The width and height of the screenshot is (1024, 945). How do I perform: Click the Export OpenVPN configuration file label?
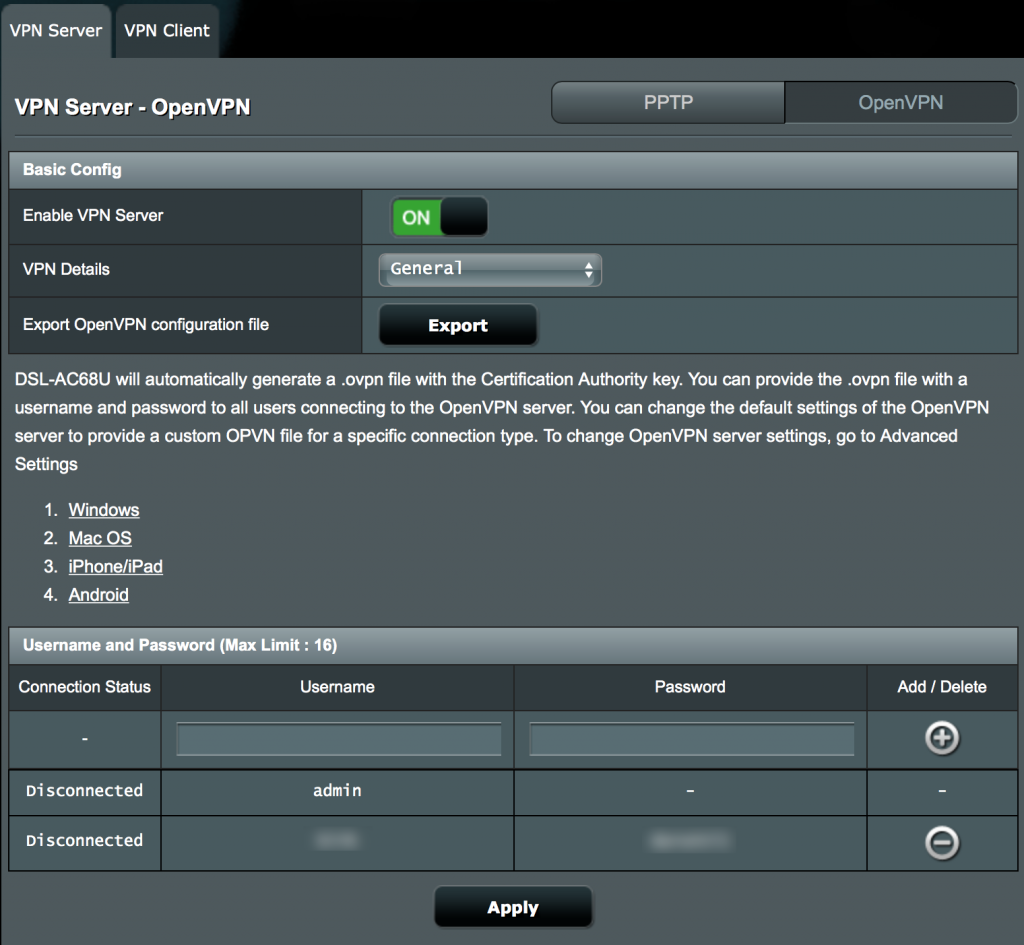tap(146, 325)
